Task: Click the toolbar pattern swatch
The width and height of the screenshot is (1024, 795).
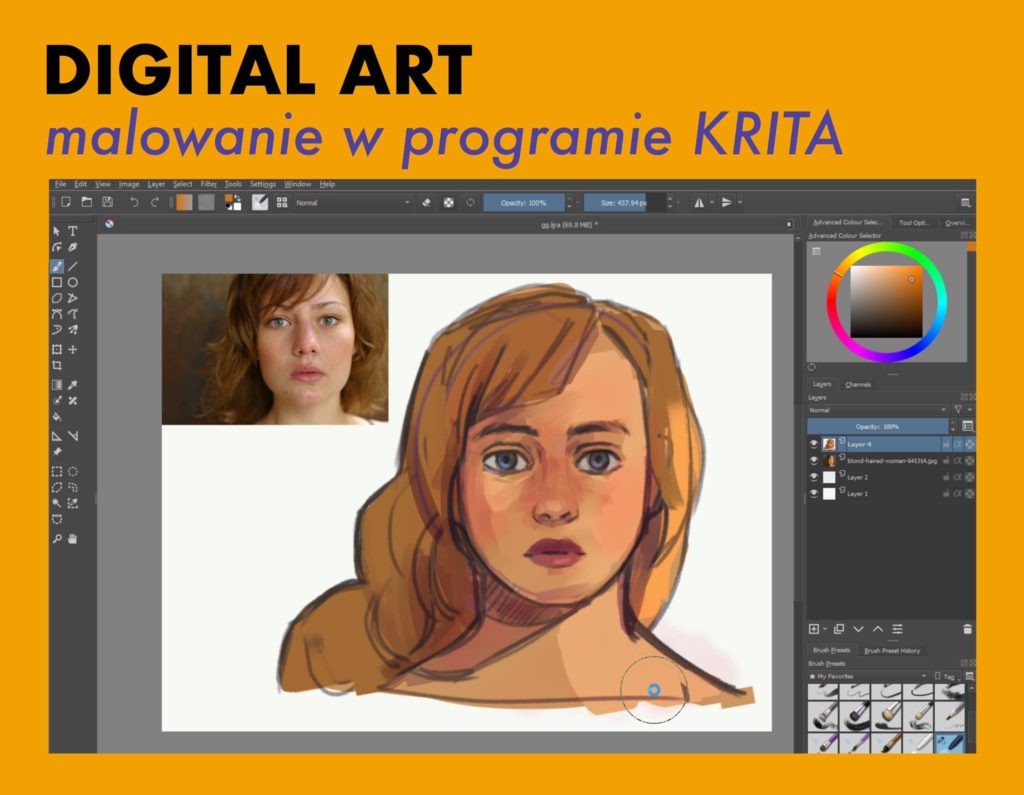Action: (x=206, y=203)
